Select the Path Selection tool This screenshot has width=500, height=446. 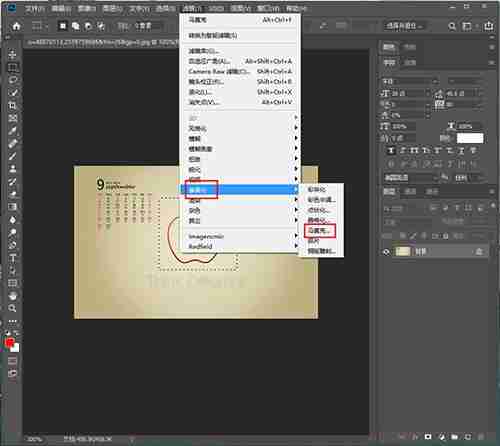(13, 270)
